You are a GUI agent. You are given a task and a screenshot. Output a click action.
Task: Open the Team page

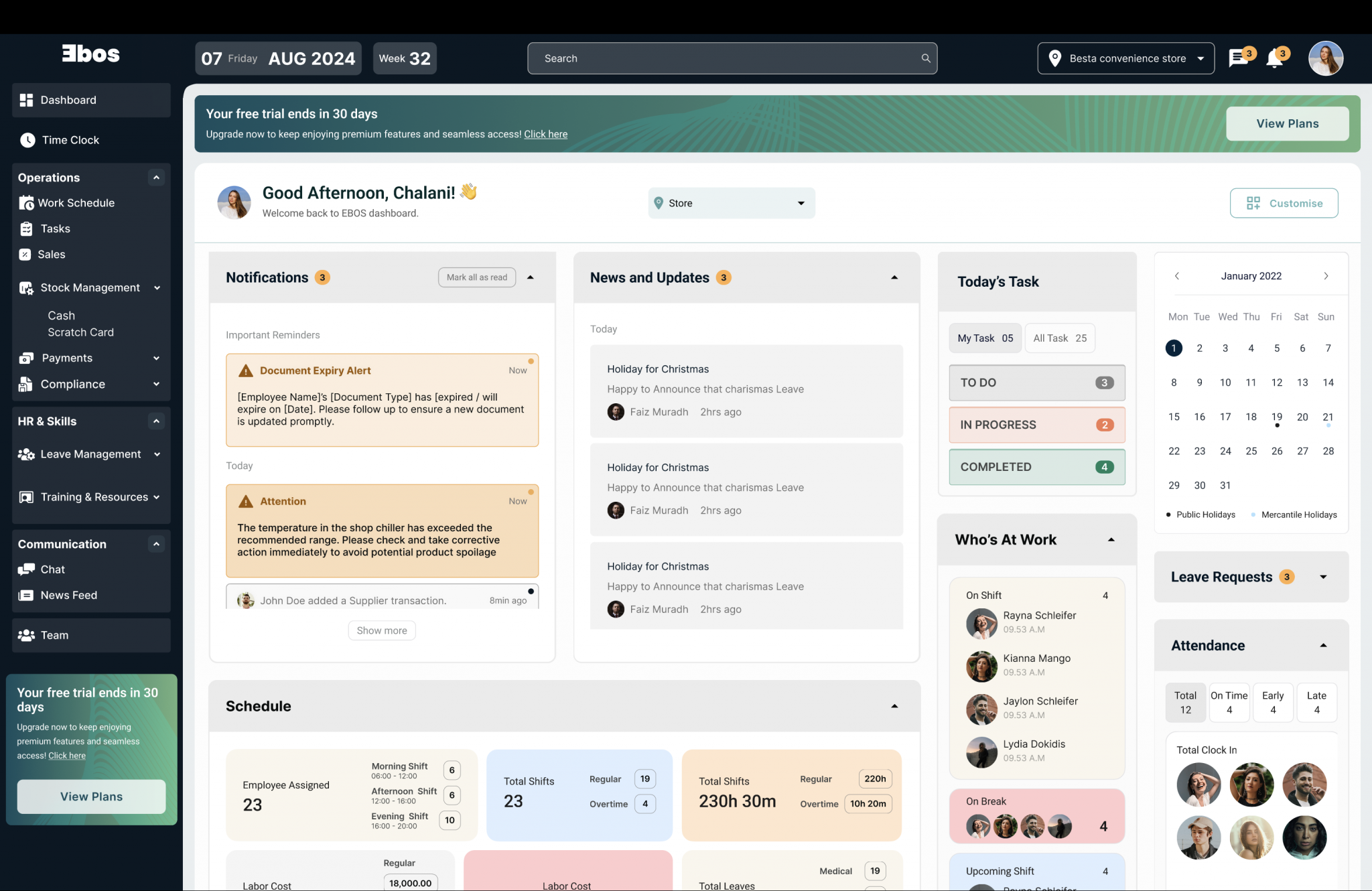55,634
